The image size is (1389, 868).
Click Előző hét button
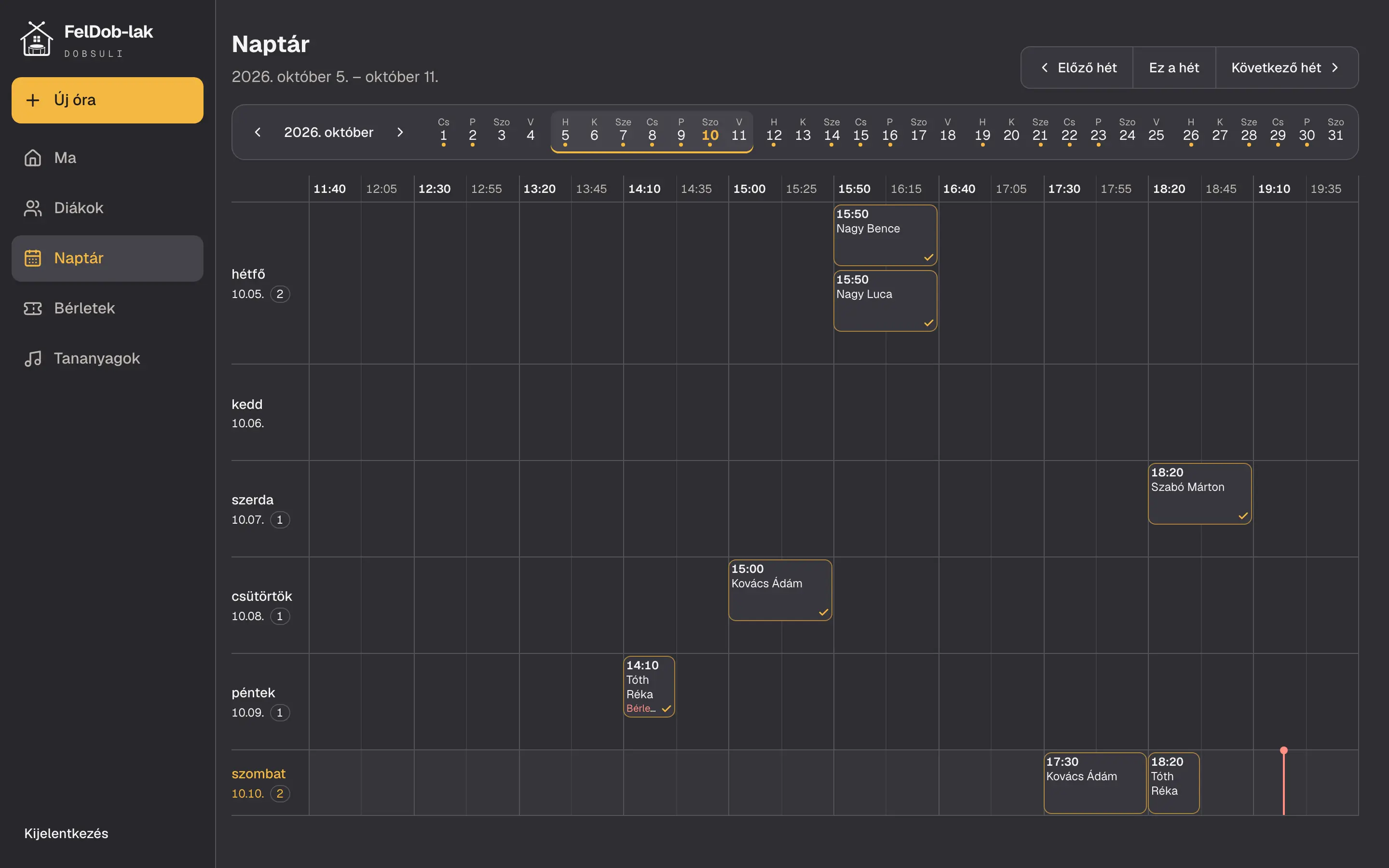[1077, 68]
